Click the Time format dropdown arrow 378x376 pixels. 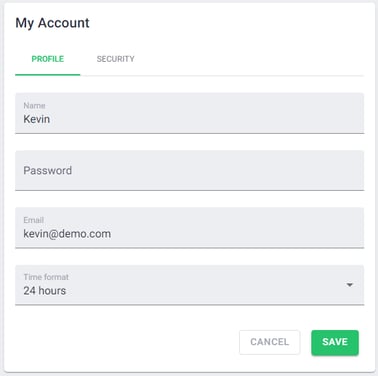350,285
